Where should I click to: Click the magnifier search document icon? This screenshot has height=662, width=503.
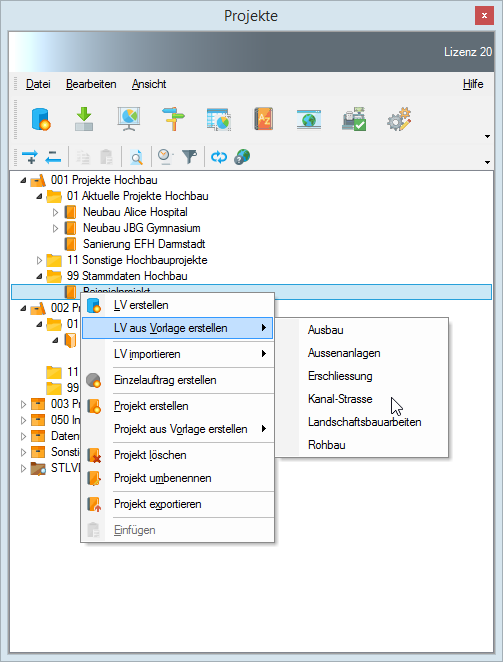point(136,157)
